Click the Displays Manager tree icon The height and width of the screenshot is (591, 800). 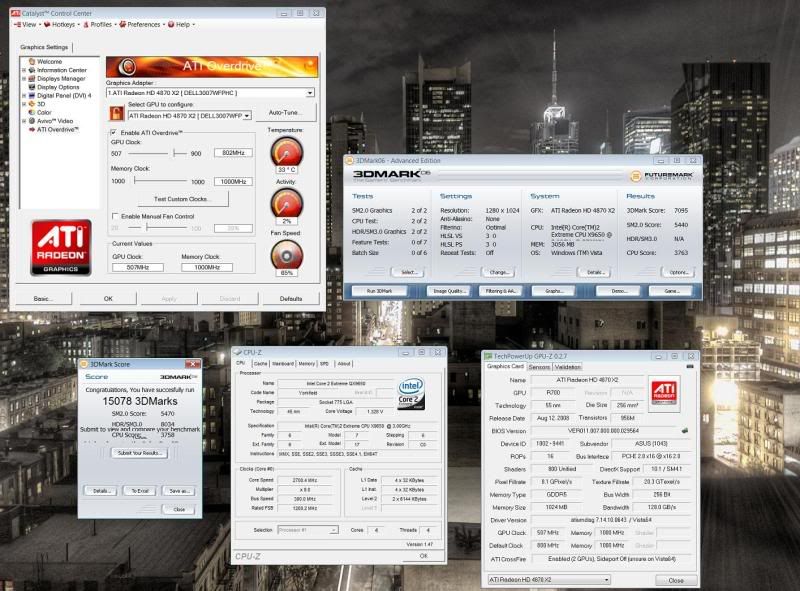[x=32, y=79]
